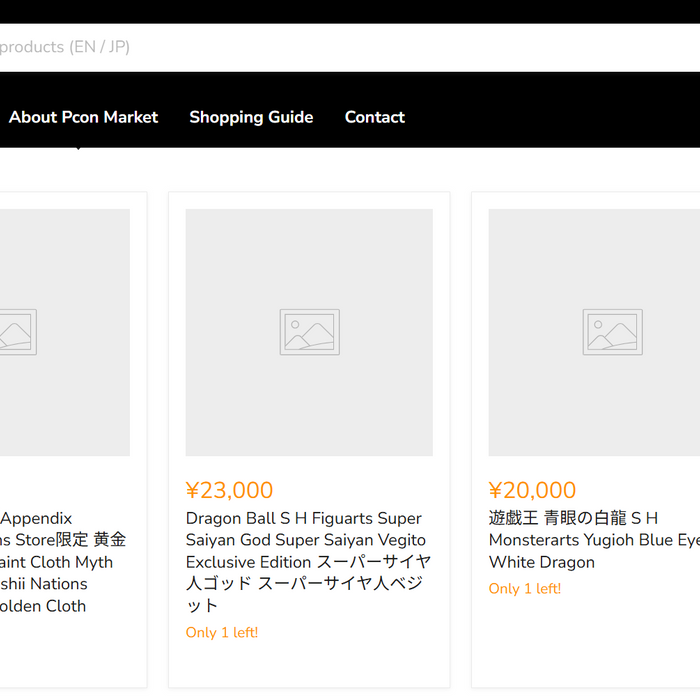
Task: Click "Only 1 left!" under the Vegito listing
Action: (222, 632)
